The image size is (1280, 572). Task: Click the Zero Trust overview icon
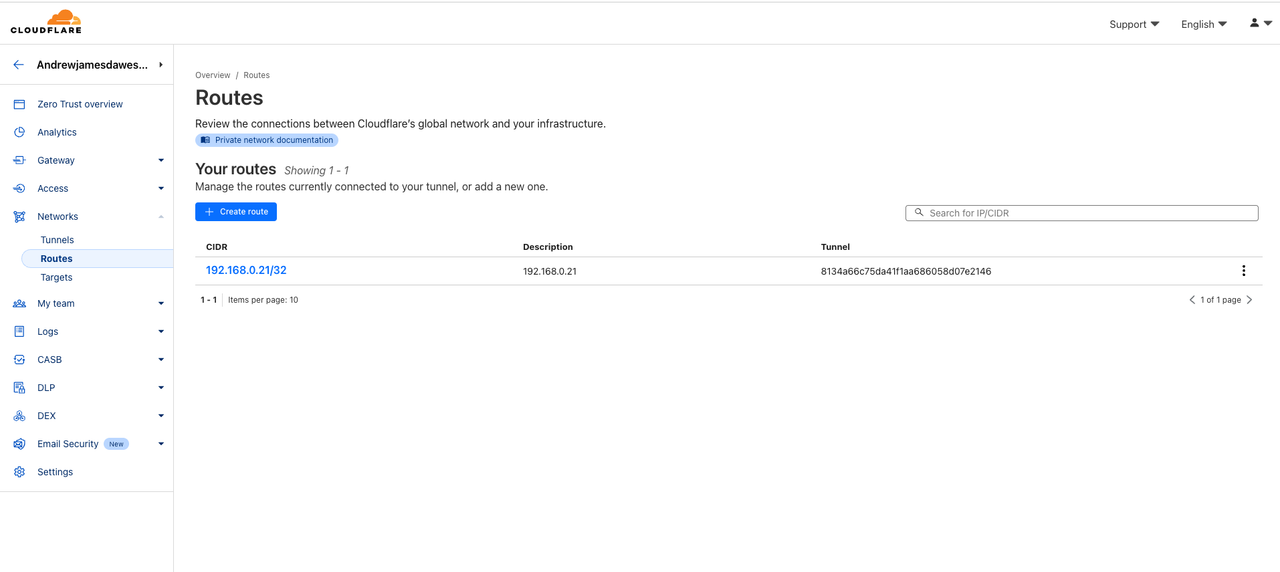click(19, 104)
